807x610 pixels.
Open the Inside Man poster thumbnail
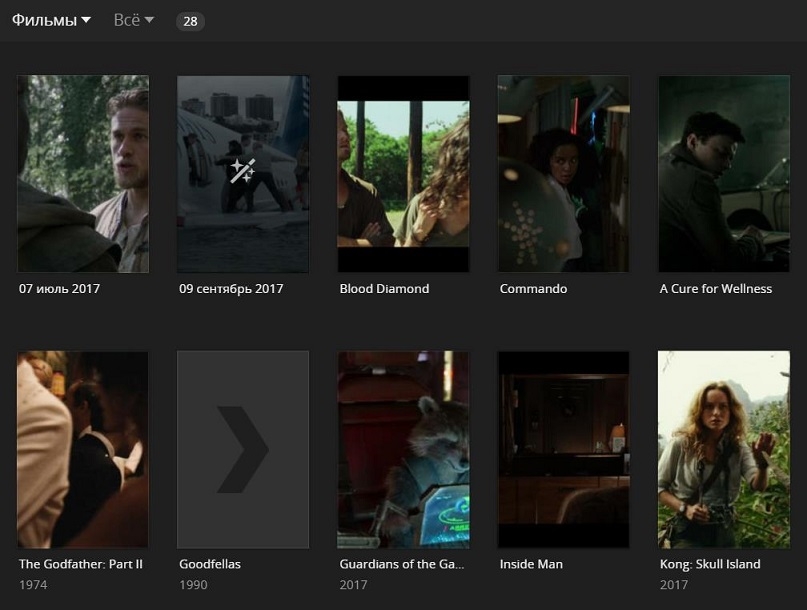(x=563, y=449)
